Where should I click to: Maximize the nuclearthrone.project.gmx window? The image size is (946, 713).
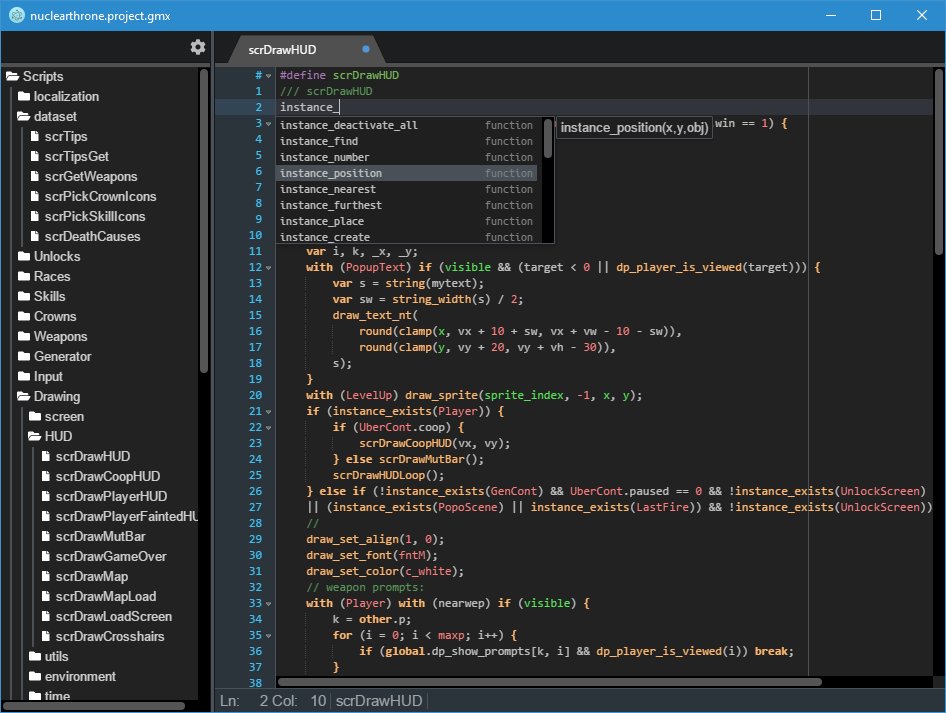tap(876, 15)
